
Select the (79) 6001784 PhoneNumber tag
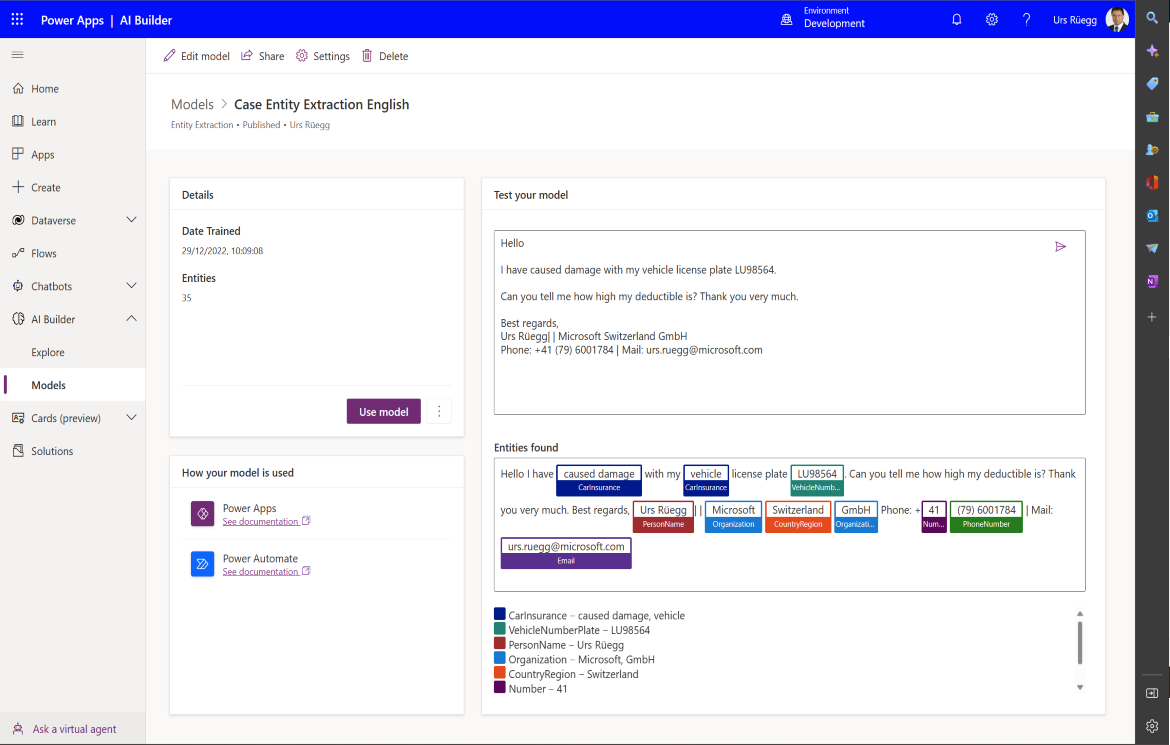[986, 517]
